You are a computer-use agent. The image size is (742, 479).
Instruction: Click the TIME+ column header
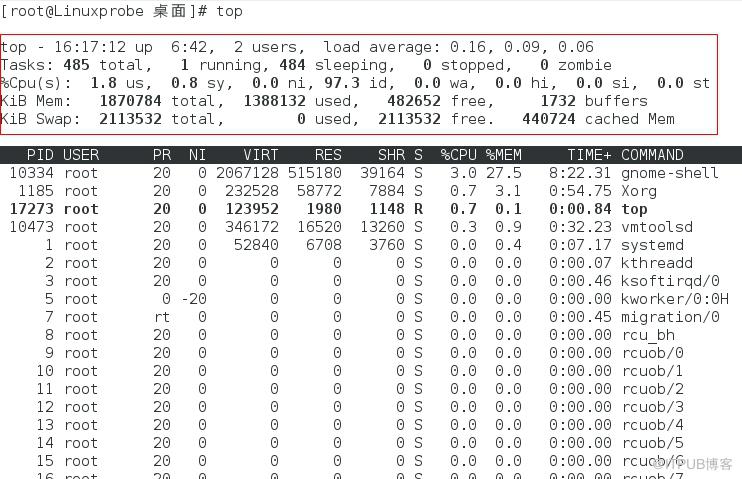click(x=589, y=155)
